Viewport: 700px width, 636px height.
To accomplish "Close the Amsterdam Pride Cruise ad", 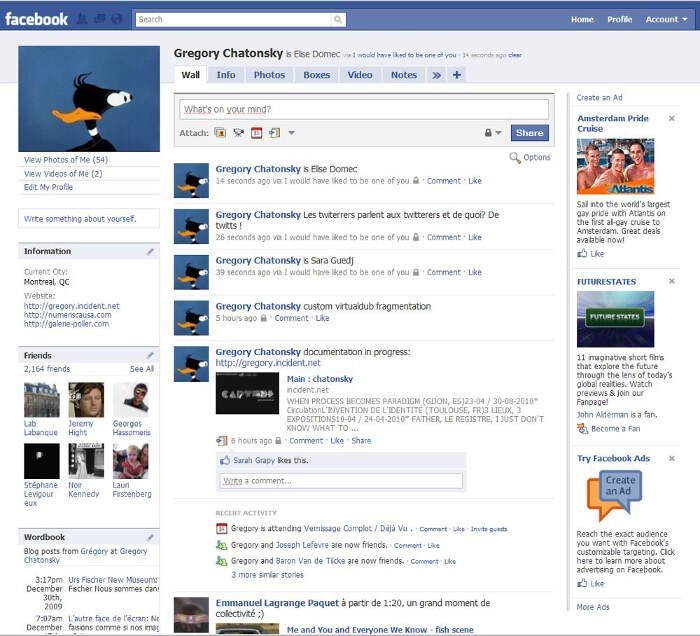I will coord(672,118).
